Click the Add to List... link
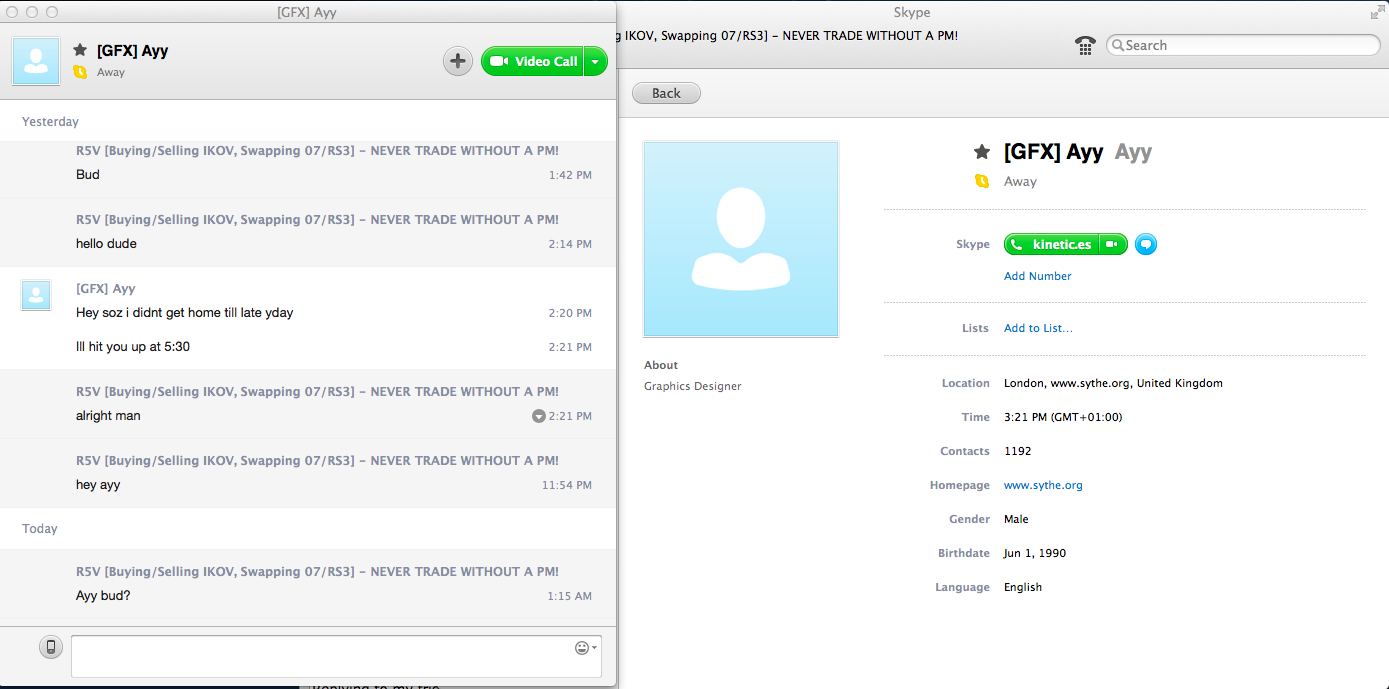The height and width of the screenshot is (689, 1389). (1038, 328)
